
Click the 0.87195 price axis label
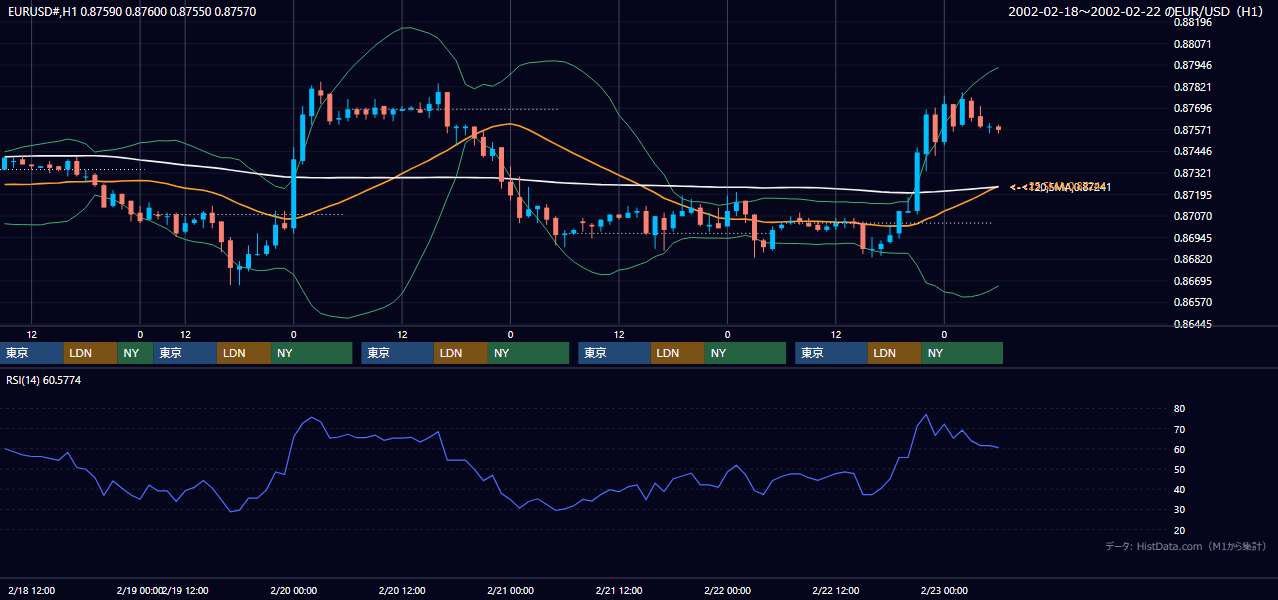1192,195
